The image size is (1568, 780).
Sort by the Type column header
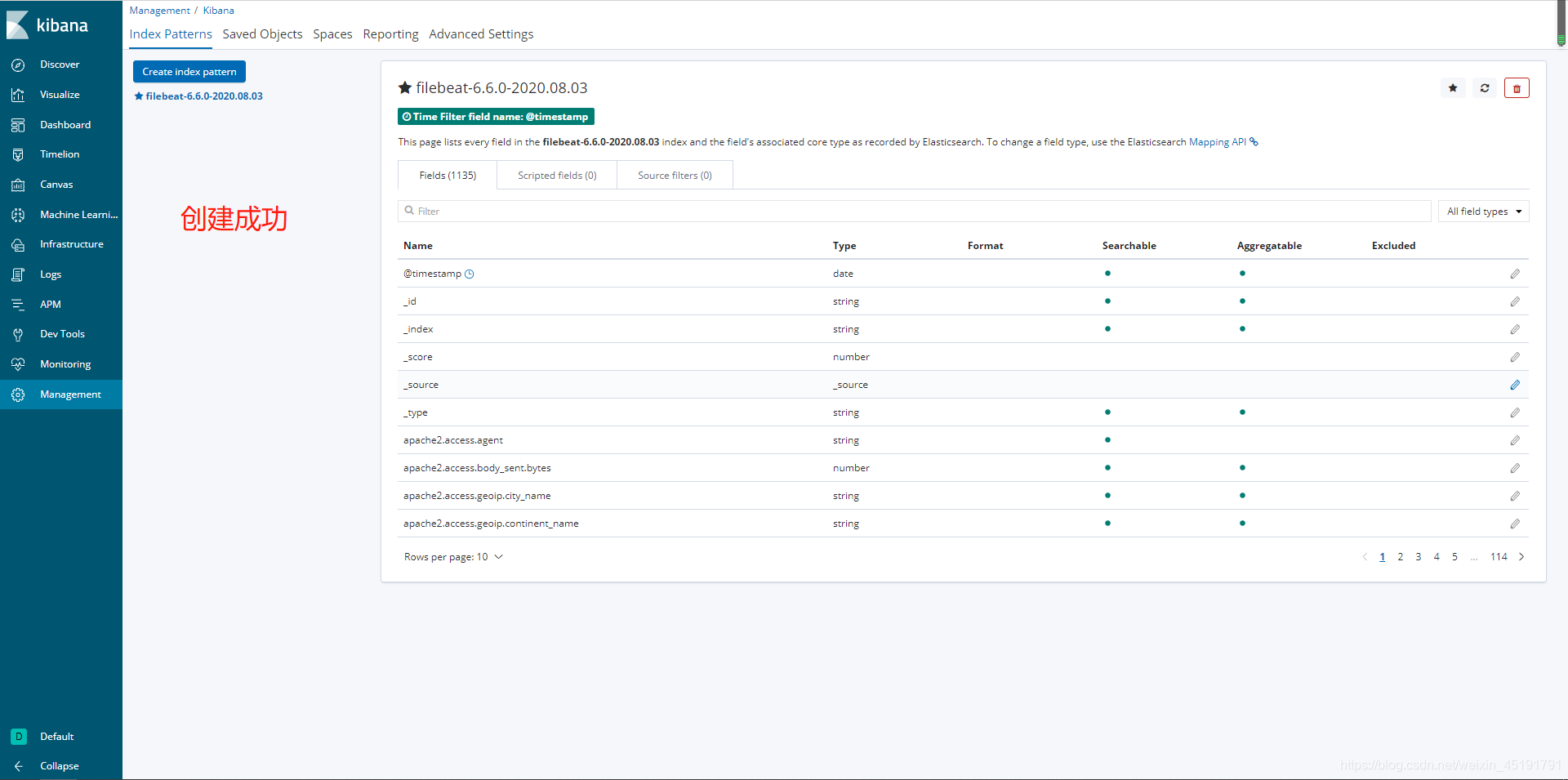844,246
